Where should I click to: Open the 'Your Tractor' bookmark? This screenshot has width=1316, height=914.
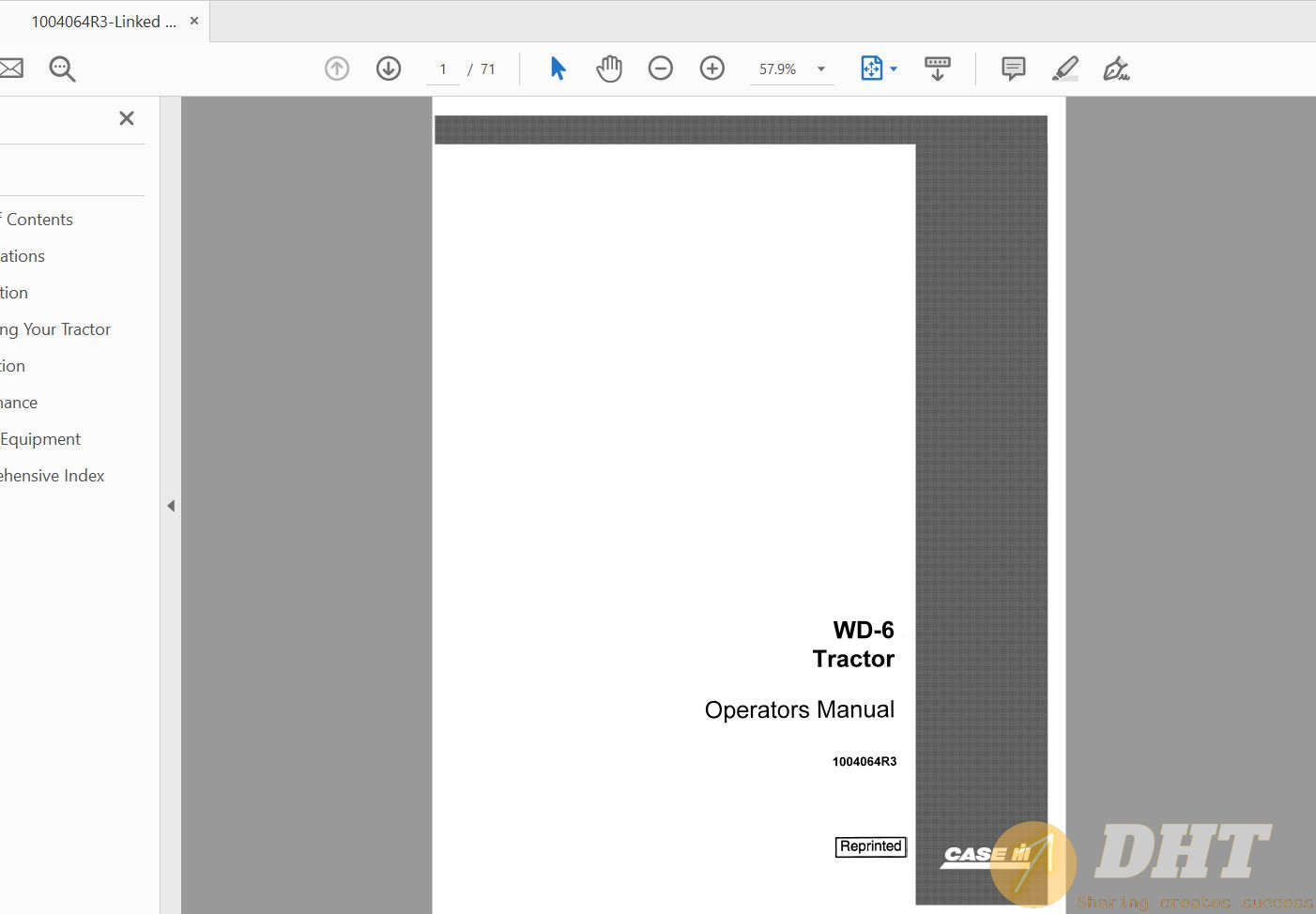[55, 329]
